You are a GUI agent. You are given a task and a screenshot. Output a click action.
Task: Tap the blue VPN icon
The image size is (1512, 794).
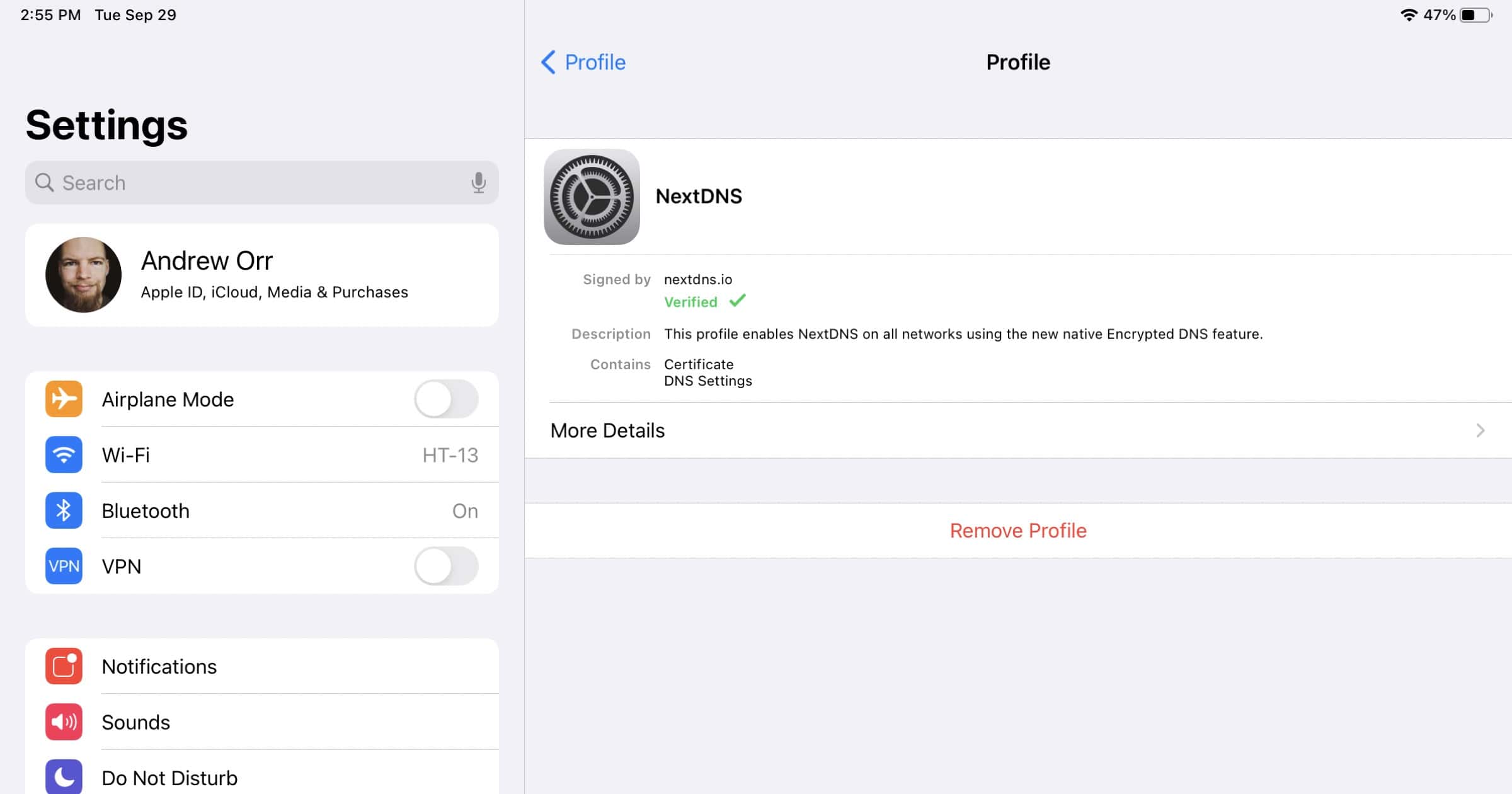[x=64, y=566]
